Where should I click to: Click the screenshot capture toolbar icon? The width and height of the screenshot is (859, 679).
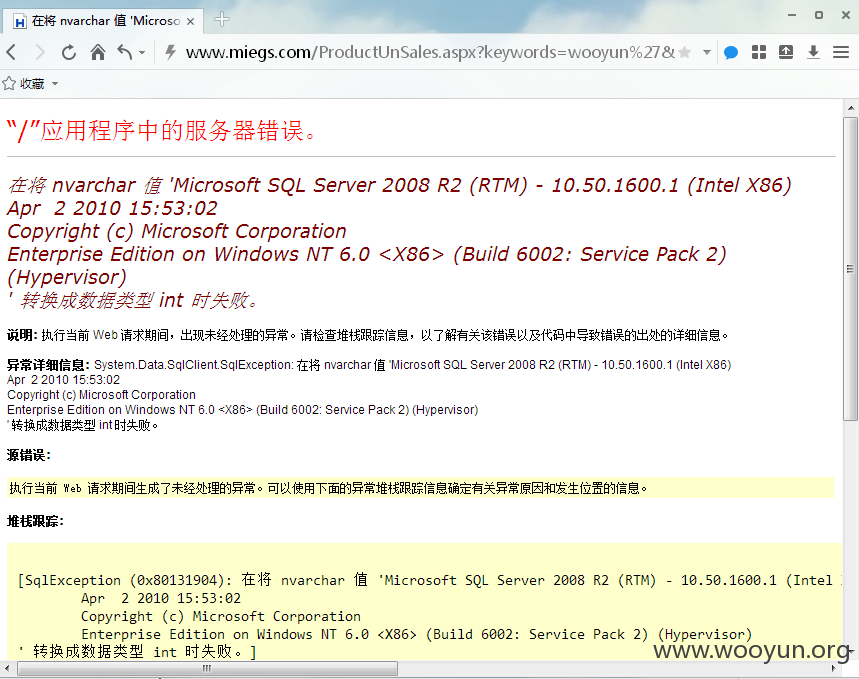(x=786, y=52)
